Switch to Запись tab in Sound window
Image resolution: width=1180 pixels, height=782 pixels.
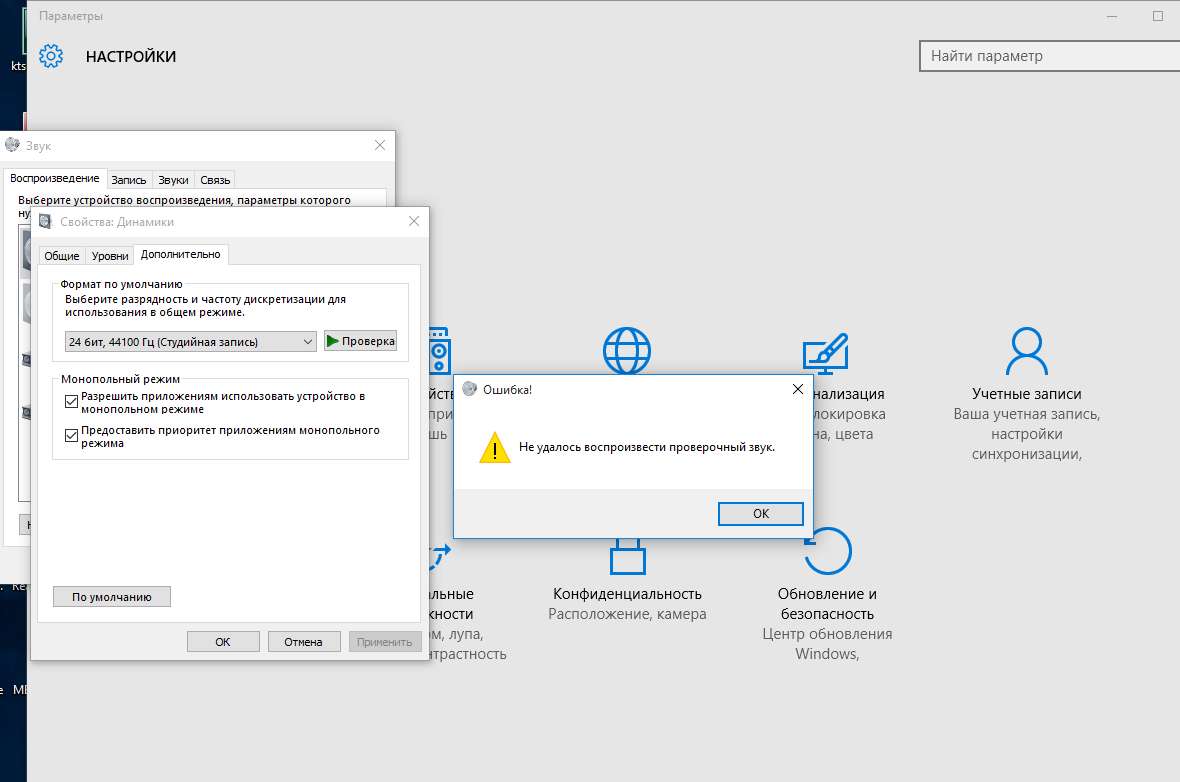[x=129, y=180]
